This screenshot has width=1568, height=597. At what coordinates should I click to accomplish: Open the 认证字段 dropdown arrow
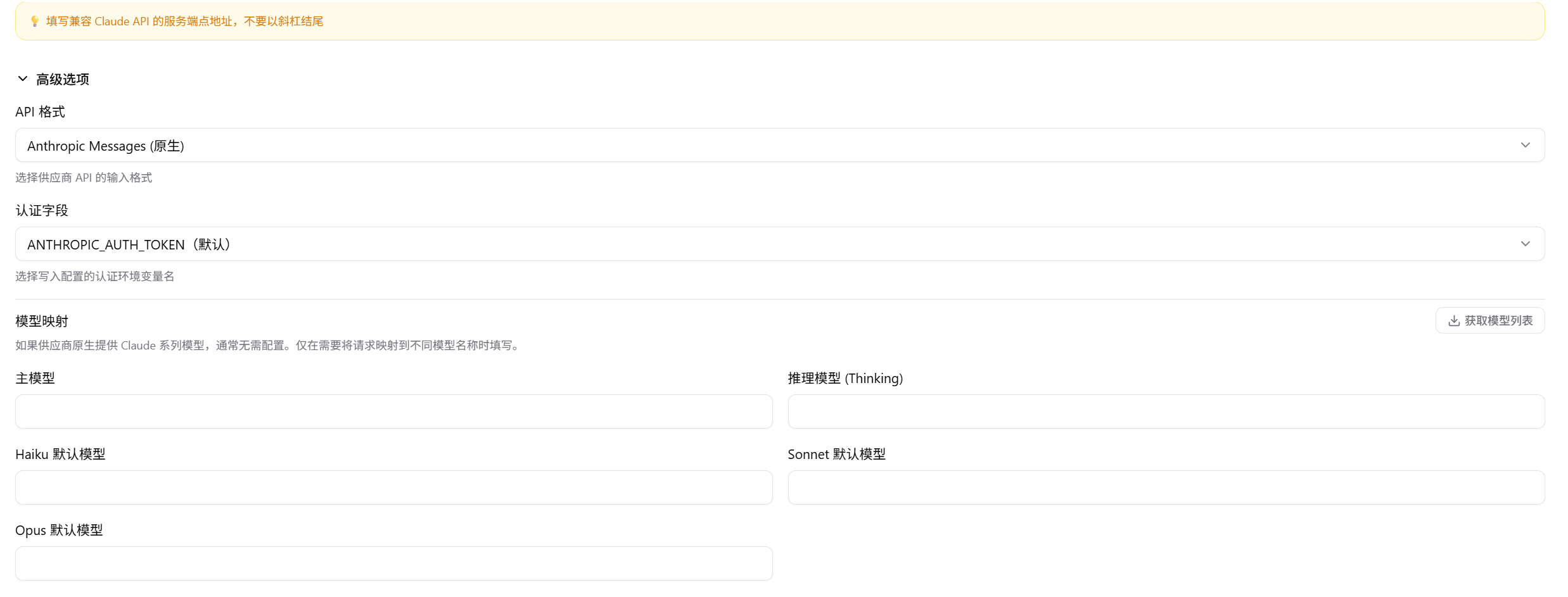point(1525,244)
